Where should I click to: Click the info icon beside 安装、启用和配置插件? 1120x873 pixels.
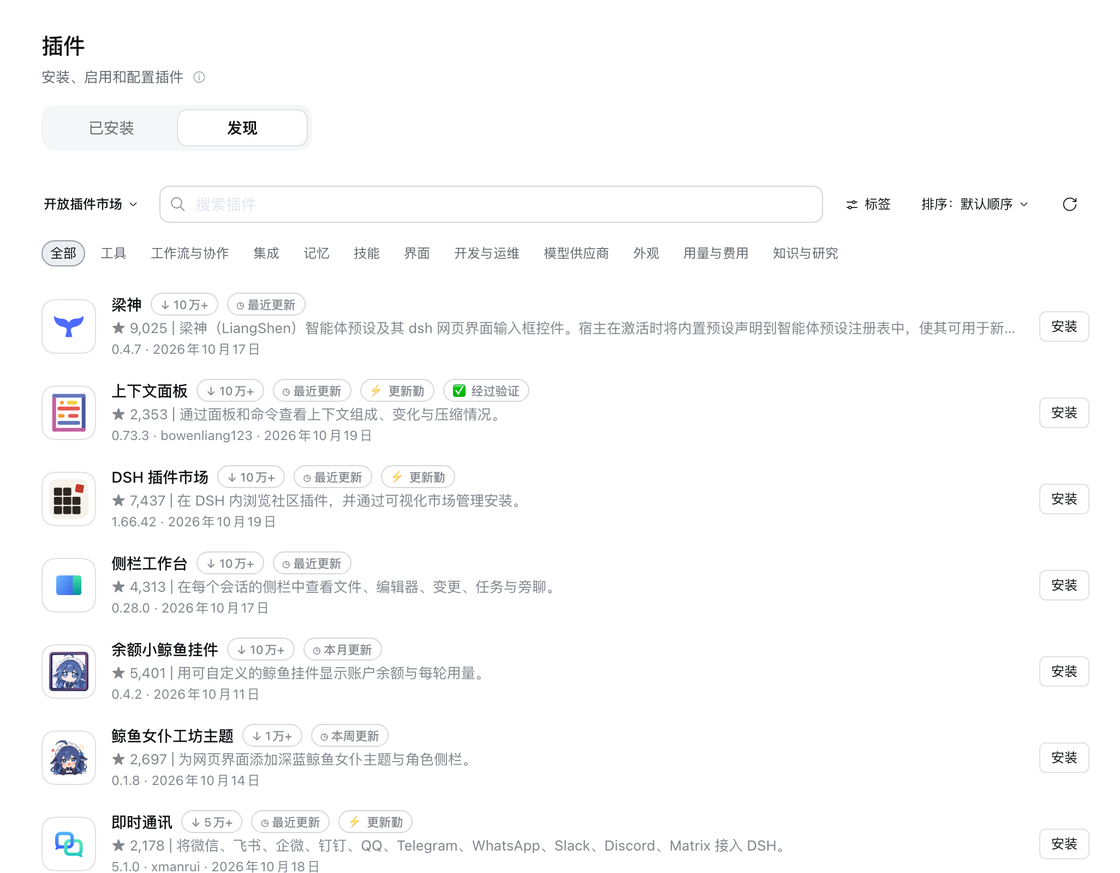(199, 77)
